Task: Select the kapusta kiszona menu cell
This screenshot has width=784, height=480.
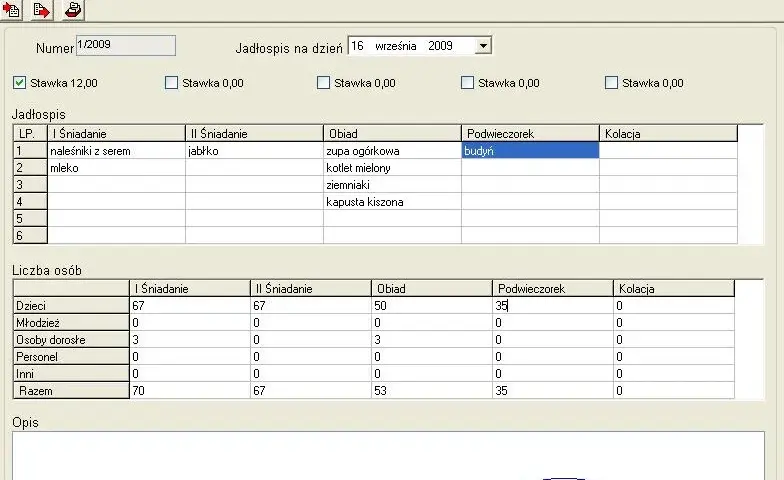Action: click(x=392, y=202)
